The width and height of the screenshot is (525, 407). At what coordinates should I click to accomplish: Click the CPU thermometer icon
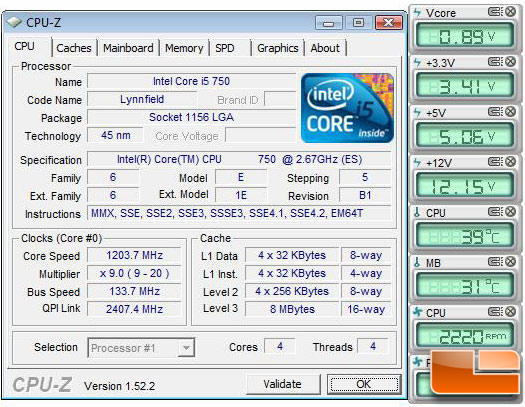417,213
